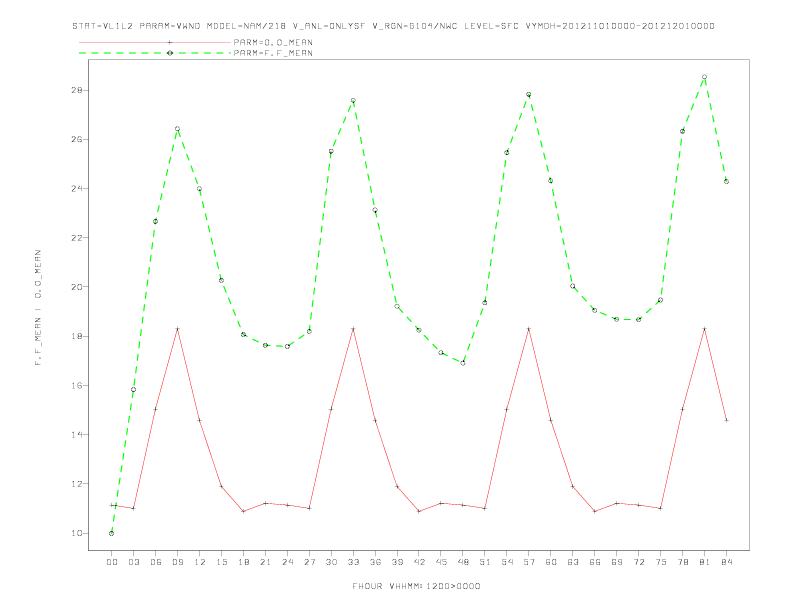Click x-axis tick label 24
This screenshot has width=792, height=612.
coord(287,562)
